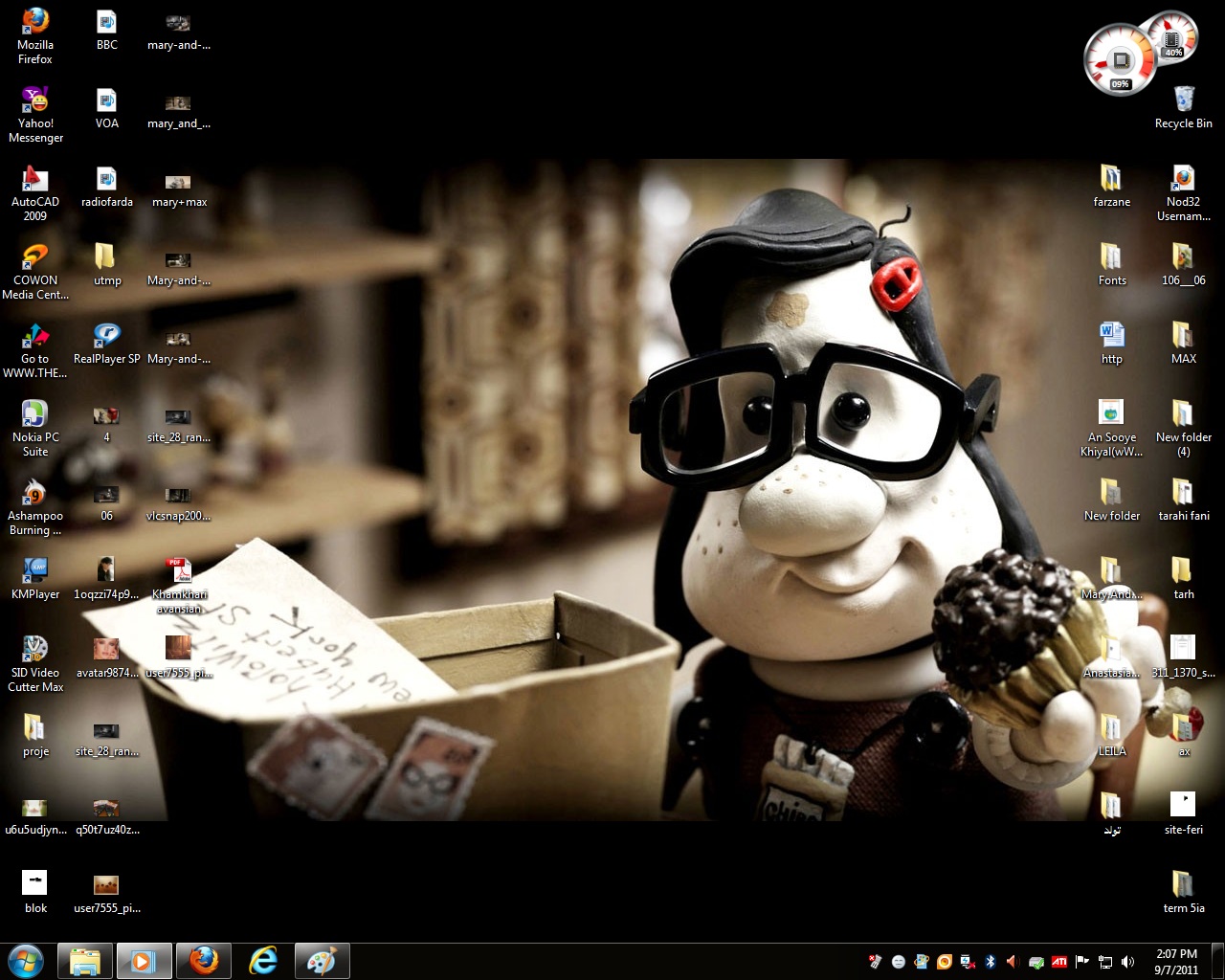The height and width of the screenshot is (980, 1225).
Task: Open the ATI tray icon
Action: [x=1059, y=962]
